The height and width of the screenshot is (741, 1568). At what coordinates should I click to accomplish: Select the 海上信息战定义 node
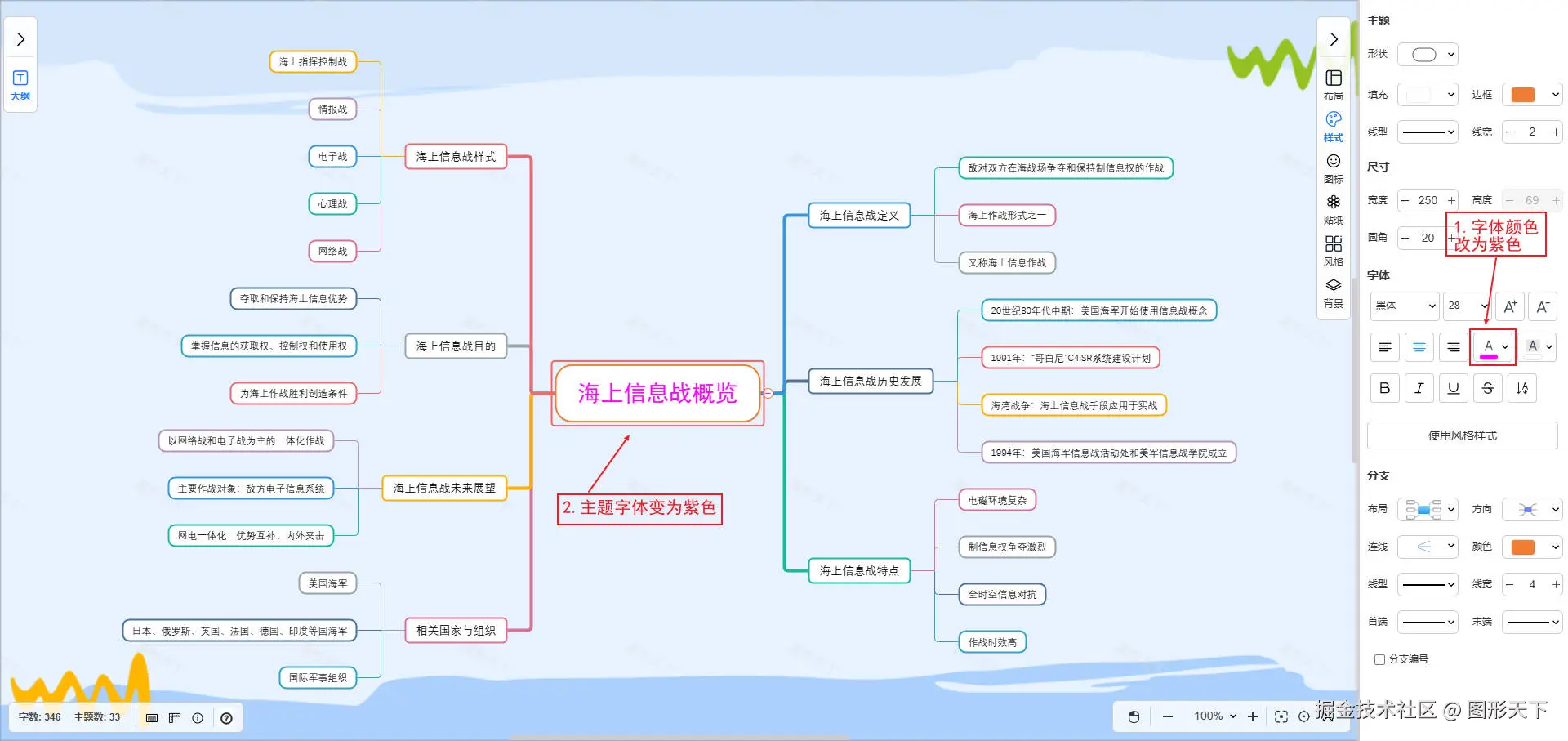[x=859, y=216]
